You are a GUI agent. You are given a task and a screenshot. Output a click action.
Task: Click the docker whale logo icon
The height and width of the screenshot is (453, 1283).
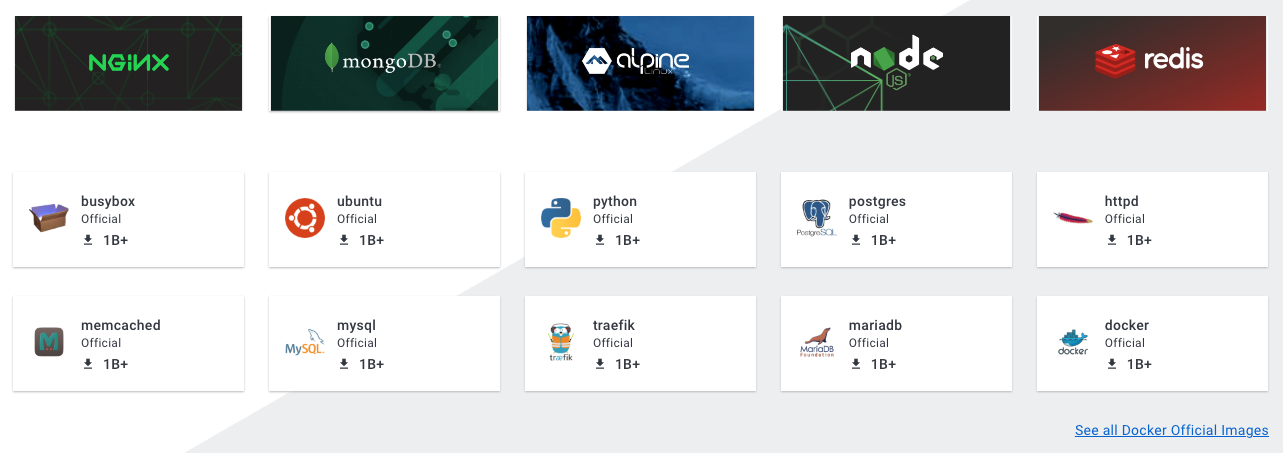coord(1073,342)
